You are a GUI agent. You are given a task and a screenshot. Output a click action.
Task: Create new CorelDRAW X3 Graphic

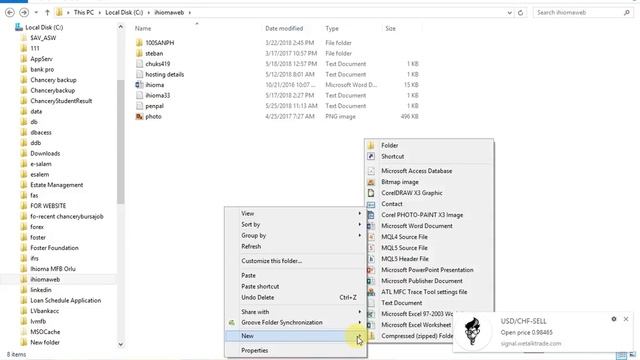pyautogui.click(x=429, y=193)
